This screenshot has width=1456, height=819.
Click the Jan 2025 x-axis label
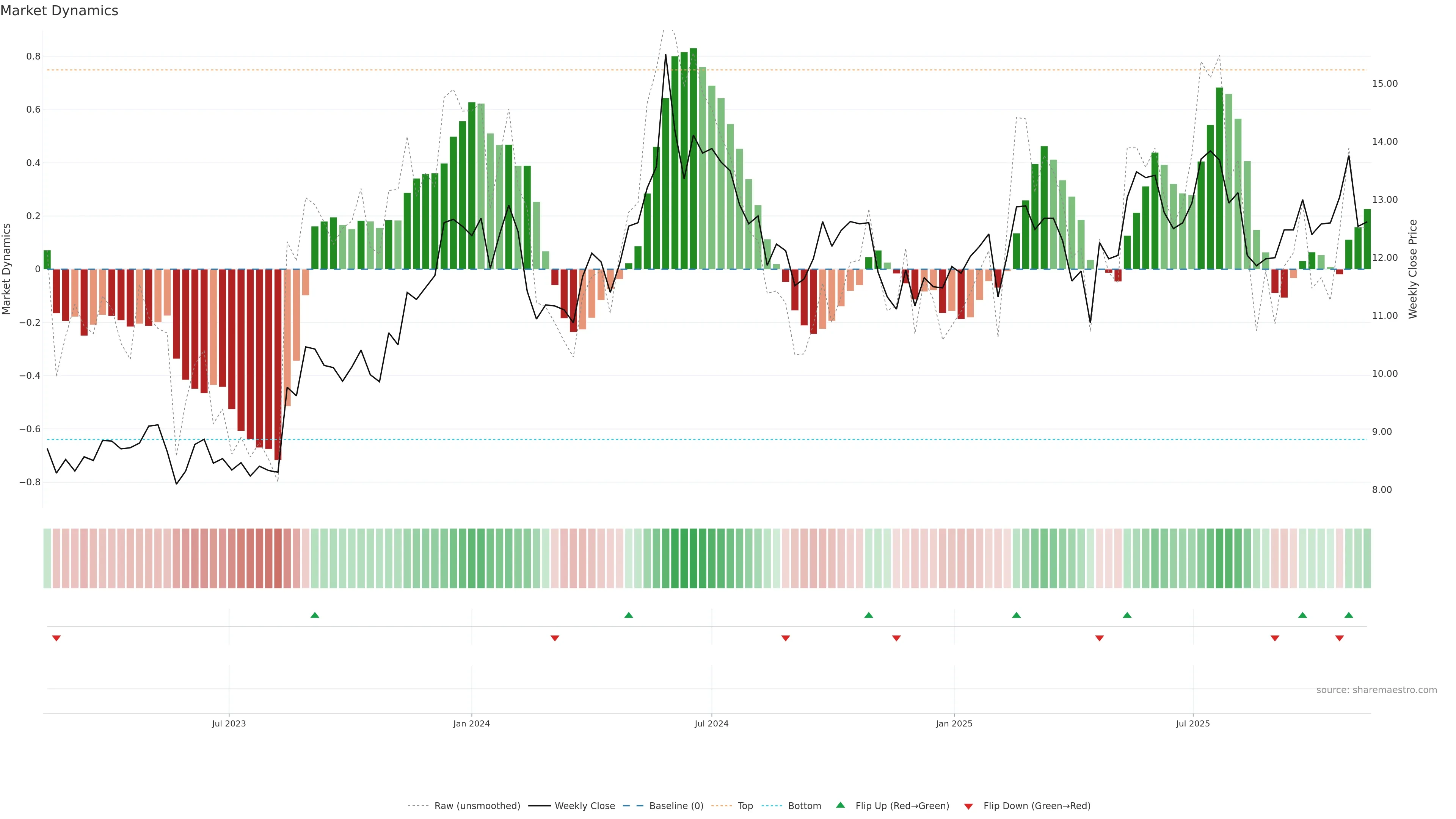coord(954,723)
